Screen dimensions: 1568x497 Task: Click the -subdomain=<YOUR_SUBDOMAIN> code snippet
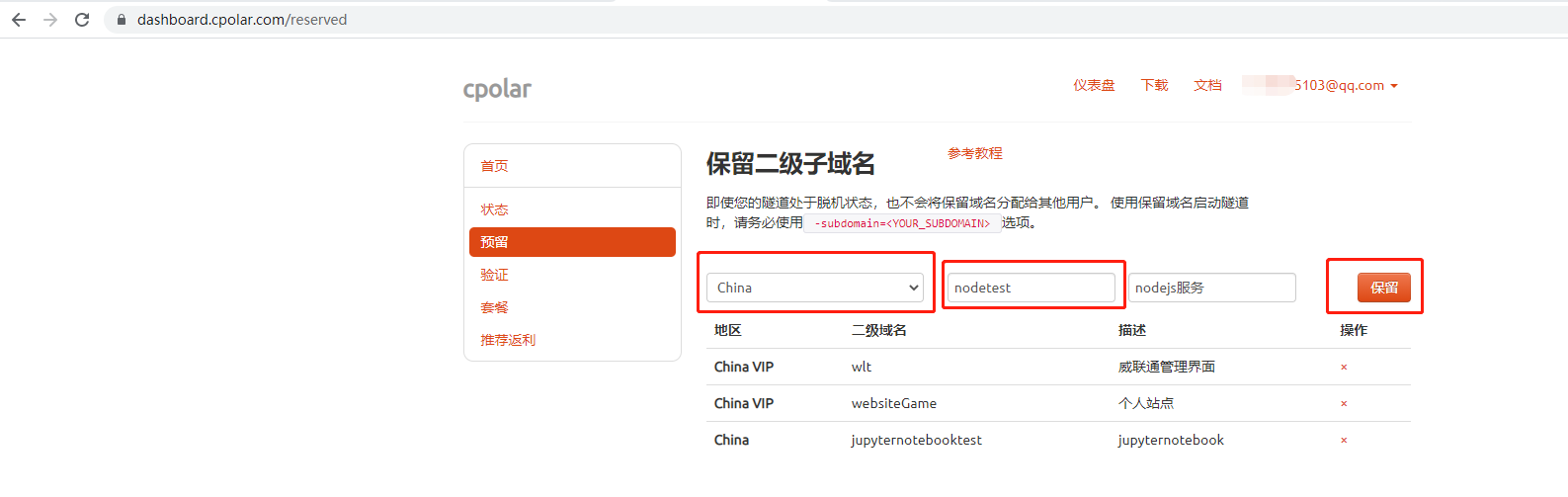pos(902,223)
